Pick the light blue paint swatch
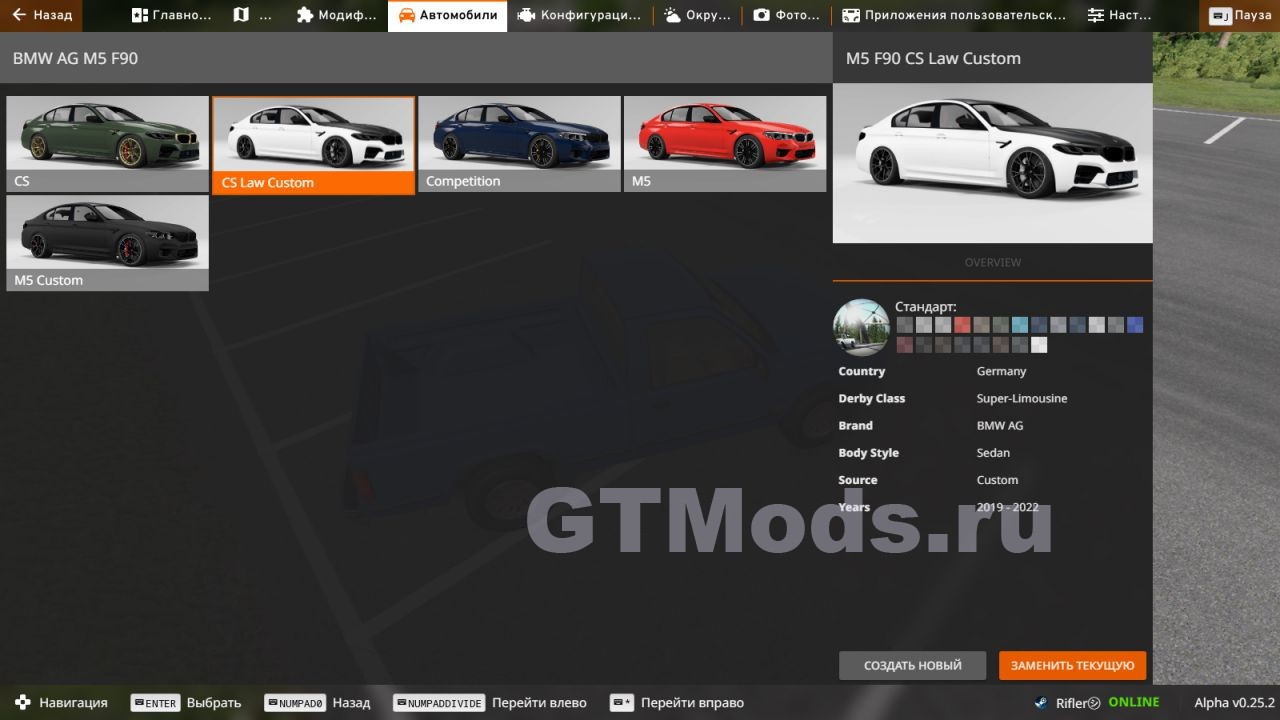The image size is (1280, 720). pos(1020,325)
